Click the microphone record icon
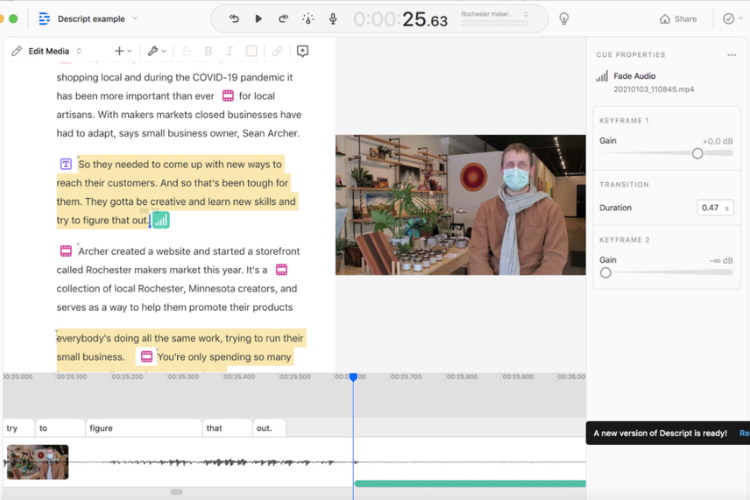The height and width of the screenshot is (500, 750). [333, 19]
